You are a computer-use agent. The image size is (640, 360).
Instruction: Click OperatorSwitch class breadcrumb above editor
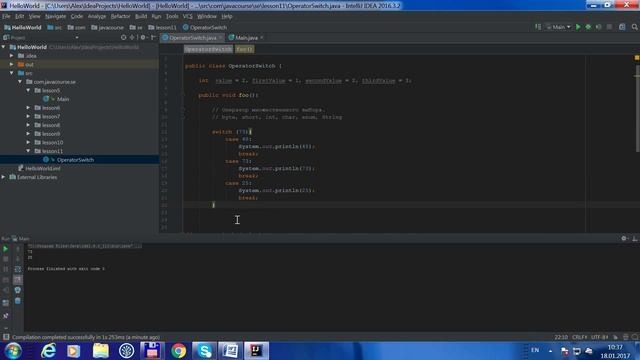click(x=208, y=49)
